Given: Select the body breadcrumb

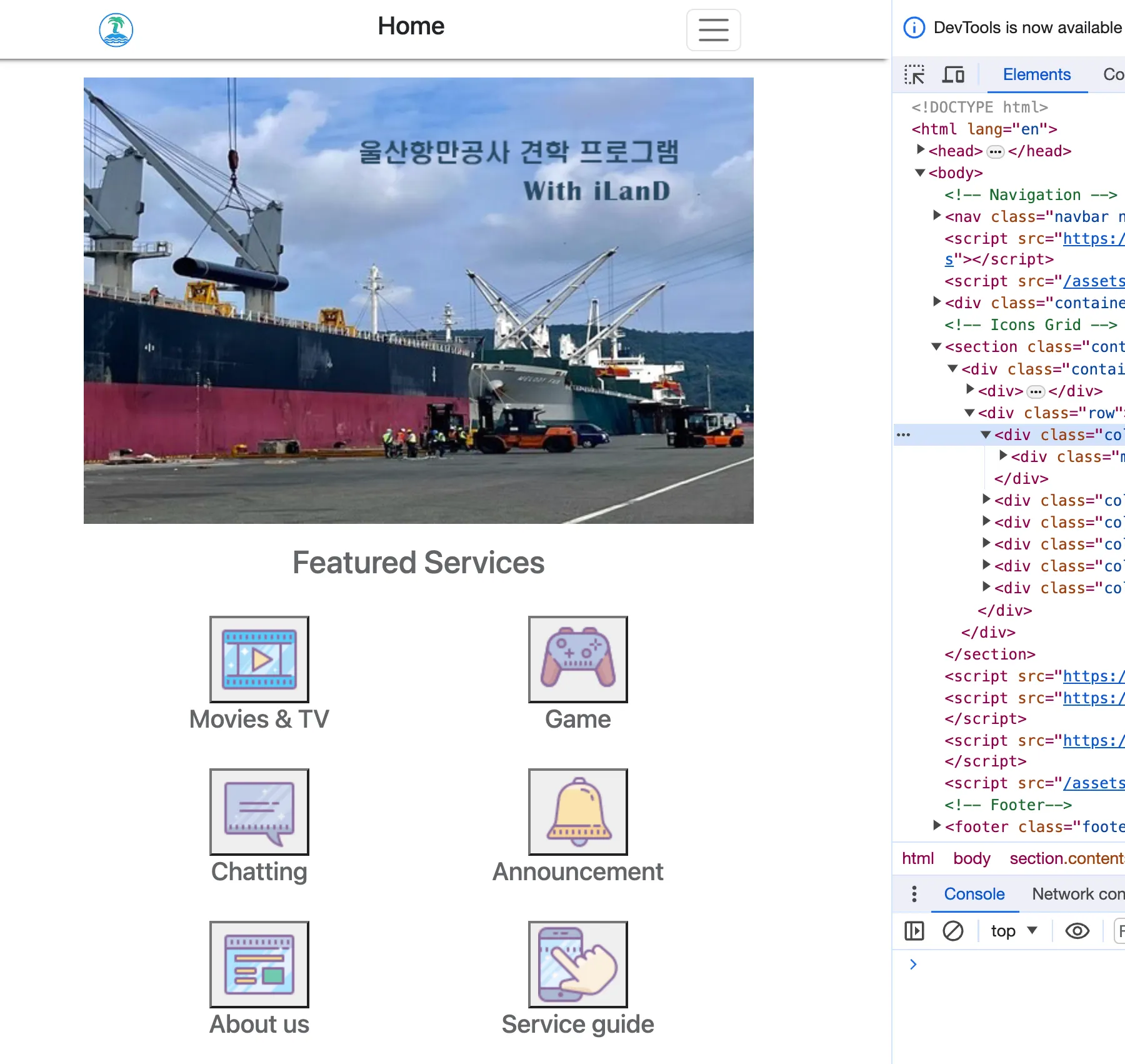Looking at the screenshot, I should pyautogui.click(x=972, y=858).
